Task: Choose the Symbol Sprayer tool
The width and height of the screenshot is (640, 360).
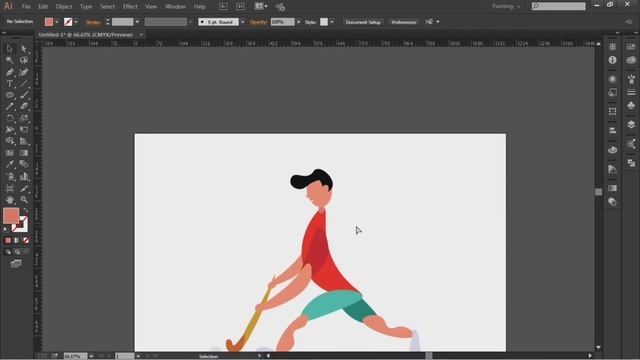Action: pos(10,177)
